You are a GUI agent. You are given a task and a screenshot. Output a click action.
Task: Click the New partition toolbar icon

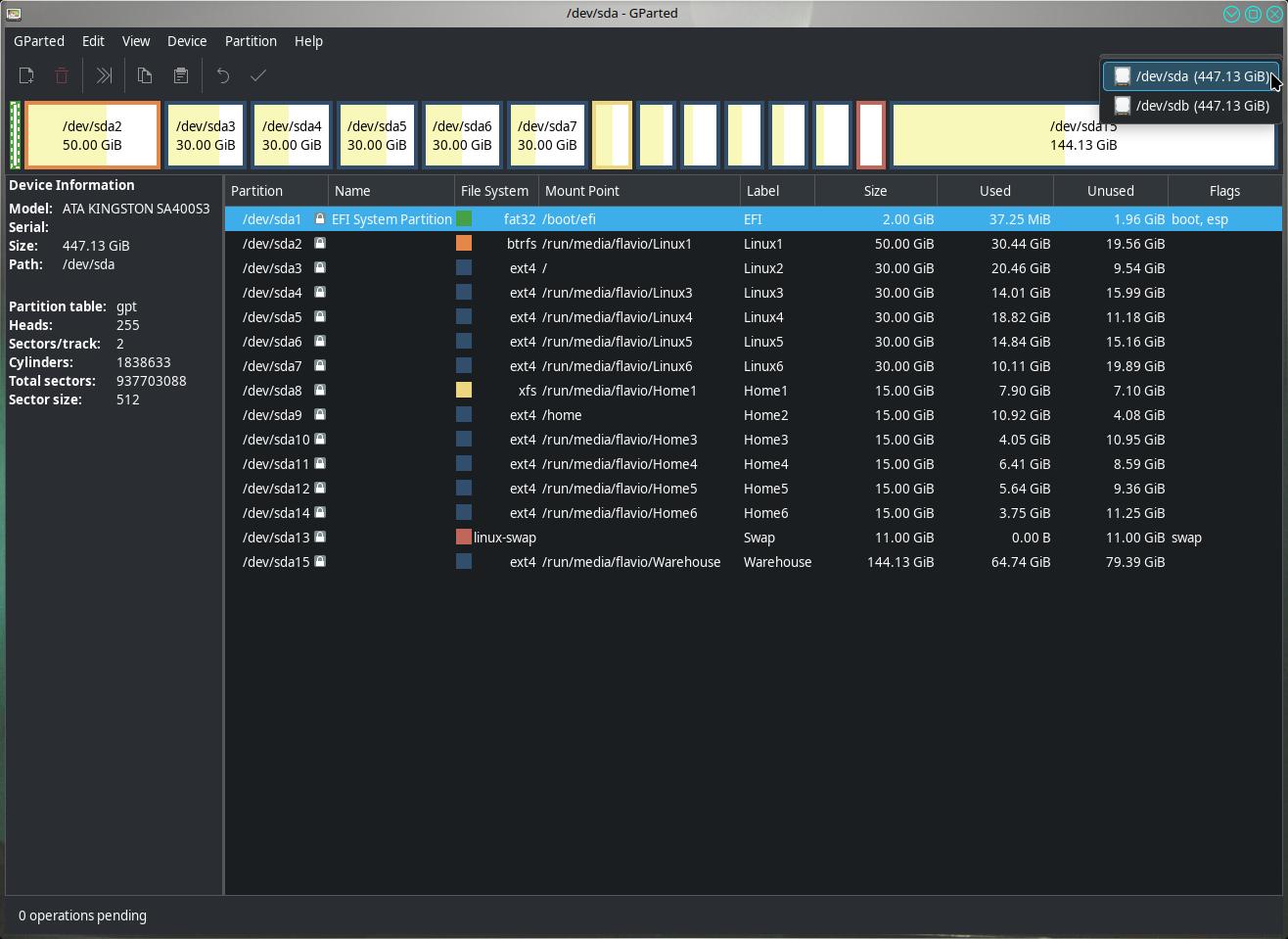[x=26, y=75]
